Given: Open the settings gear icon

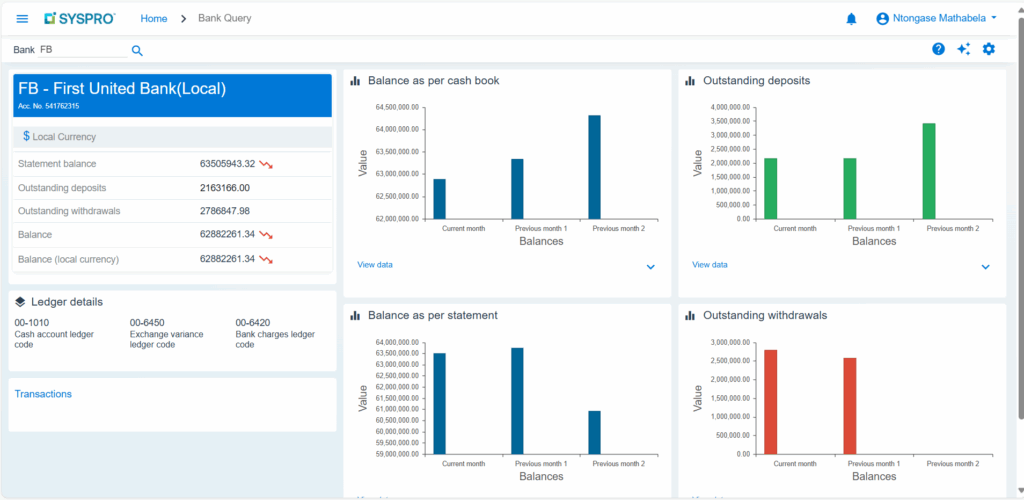Looking at the screenshot, I should pyautogui.click(x=988, y=49).
